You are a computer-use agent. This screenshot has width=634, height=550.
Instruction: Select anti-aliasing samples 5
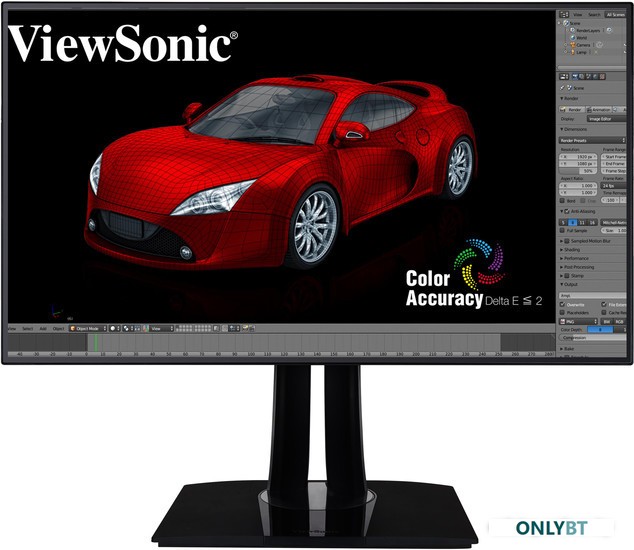point(563,222)
